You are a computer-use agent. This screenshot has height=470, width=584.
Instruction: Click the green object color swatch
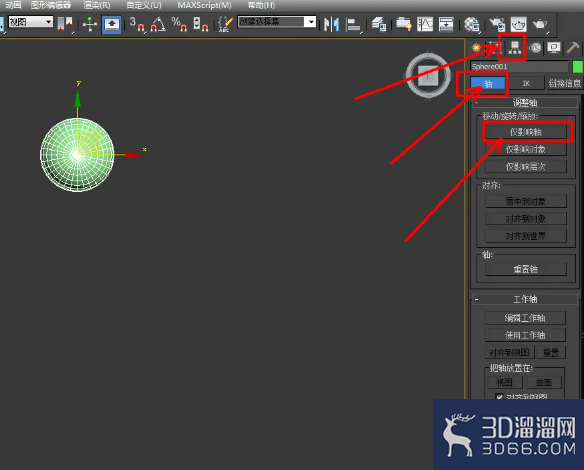pos(577,67)
